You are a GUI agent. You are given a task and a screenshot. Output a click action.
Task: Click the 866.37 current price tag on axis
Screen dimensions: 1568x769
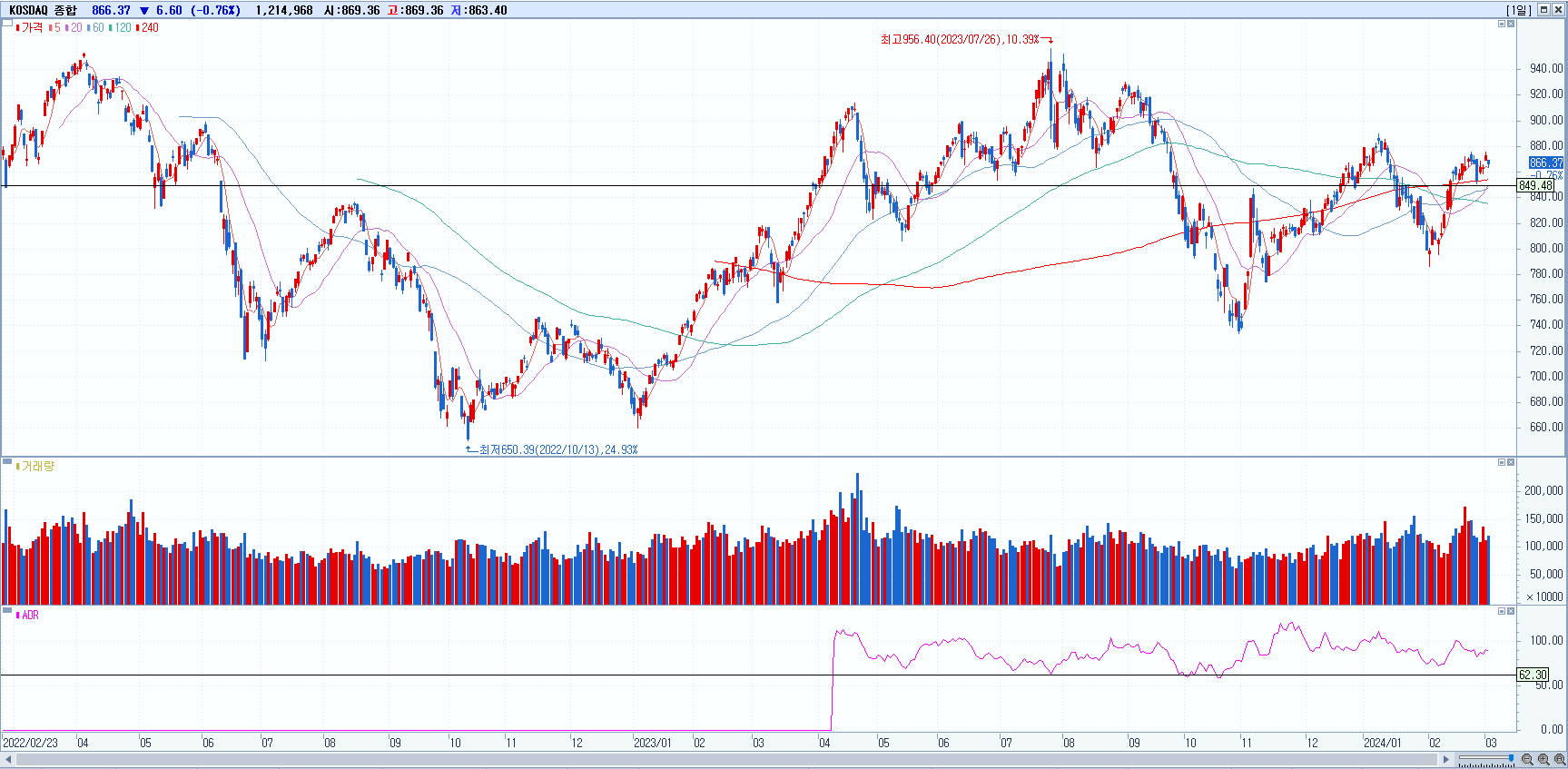click(1546, 163)
